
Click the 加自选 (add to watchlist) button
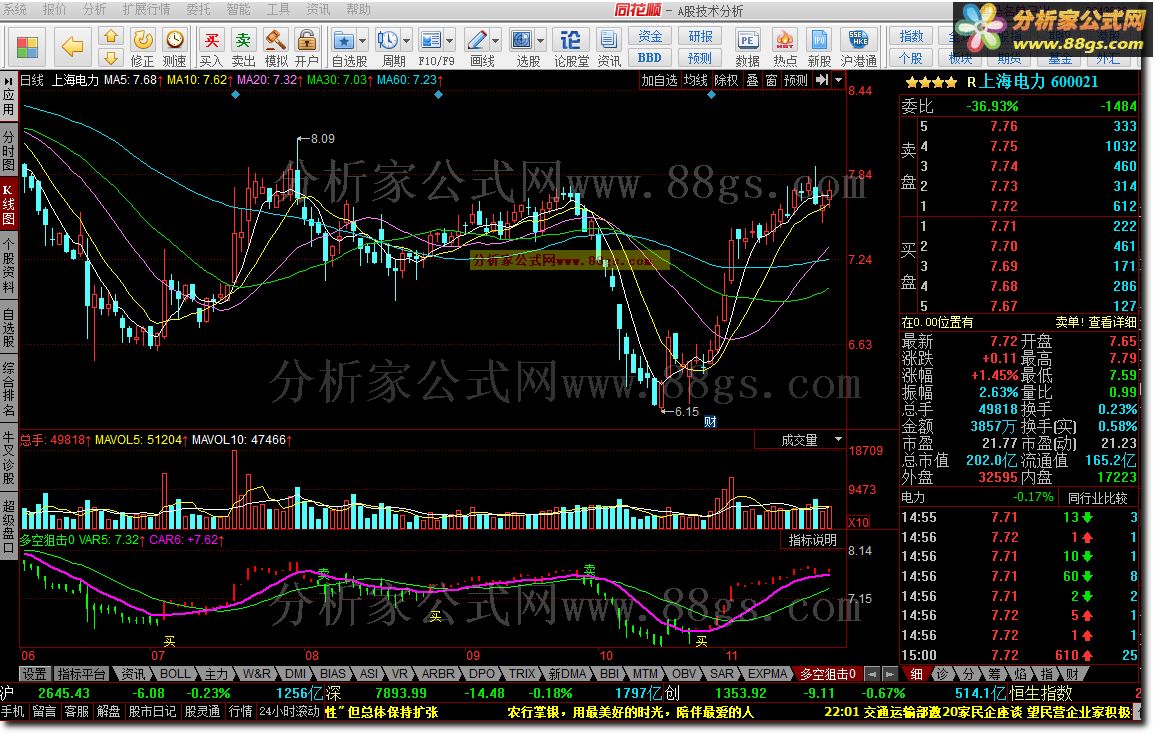(x=659, y=80)
